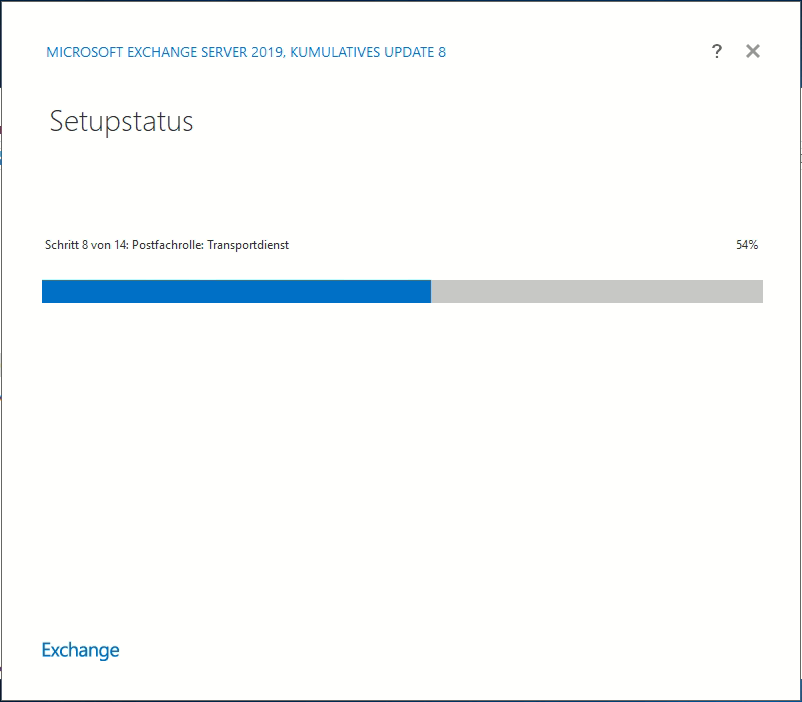Select the Setupstatus heading

click(121, 122)
